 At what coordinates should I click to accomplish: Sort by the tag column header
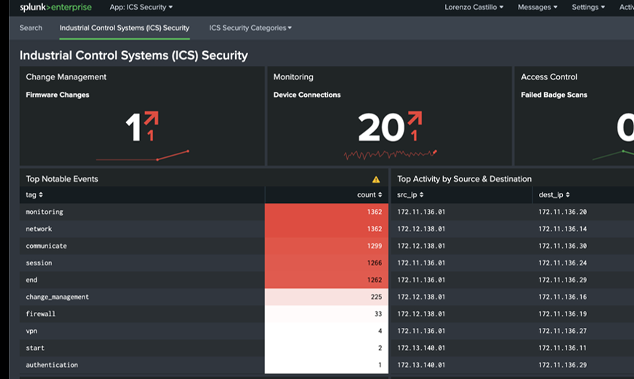(x=34, y=195)
